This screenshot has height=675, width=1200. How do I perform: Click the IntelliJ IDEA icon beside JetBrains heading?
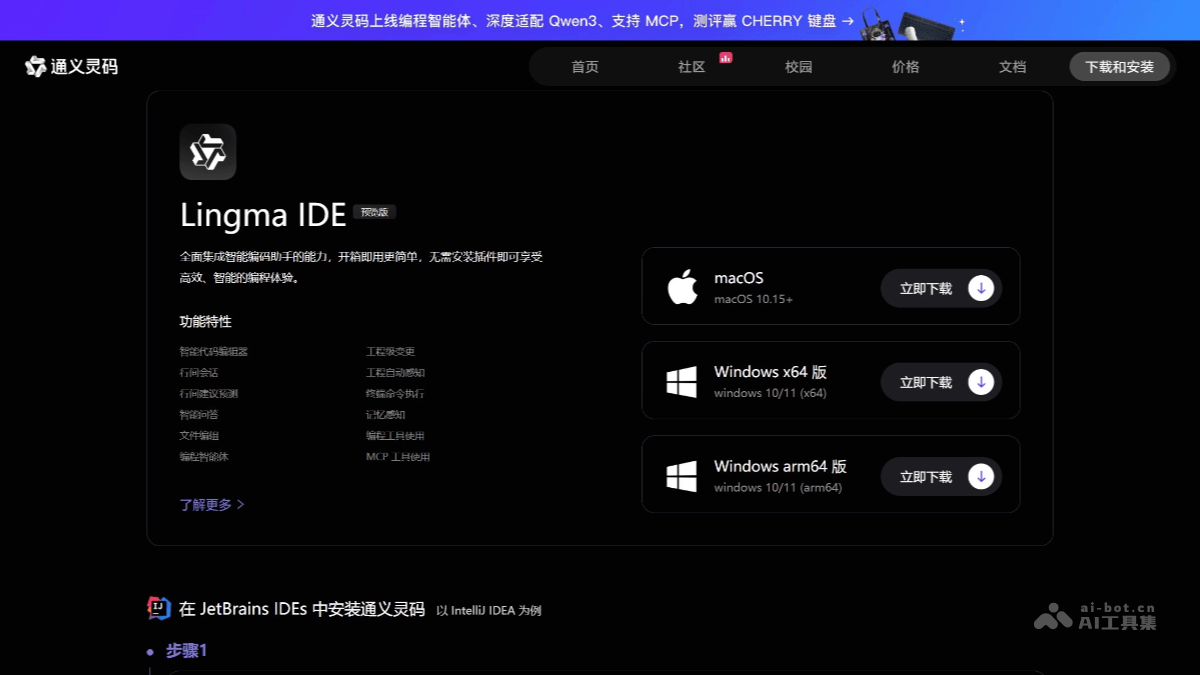coord(159,609)
